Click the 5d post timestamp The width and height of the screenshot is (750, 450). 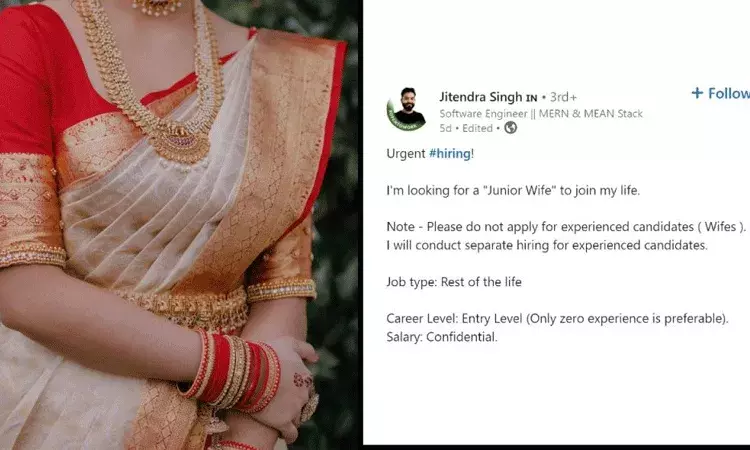click(445, 128)
